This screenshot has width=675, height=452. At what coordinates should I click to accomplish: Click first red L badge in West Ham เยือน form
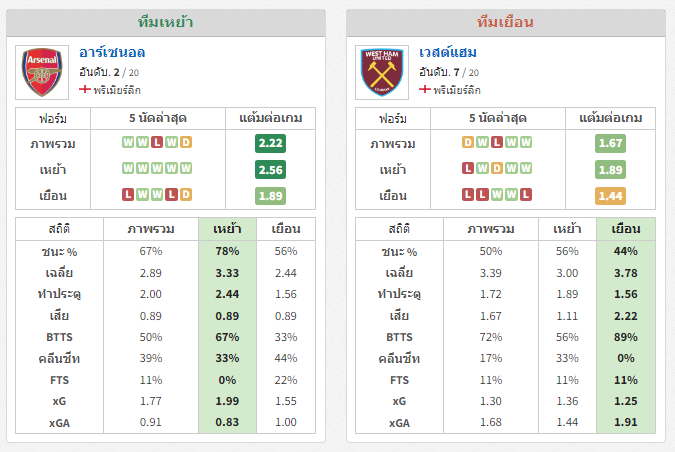(x=468, y=195)
